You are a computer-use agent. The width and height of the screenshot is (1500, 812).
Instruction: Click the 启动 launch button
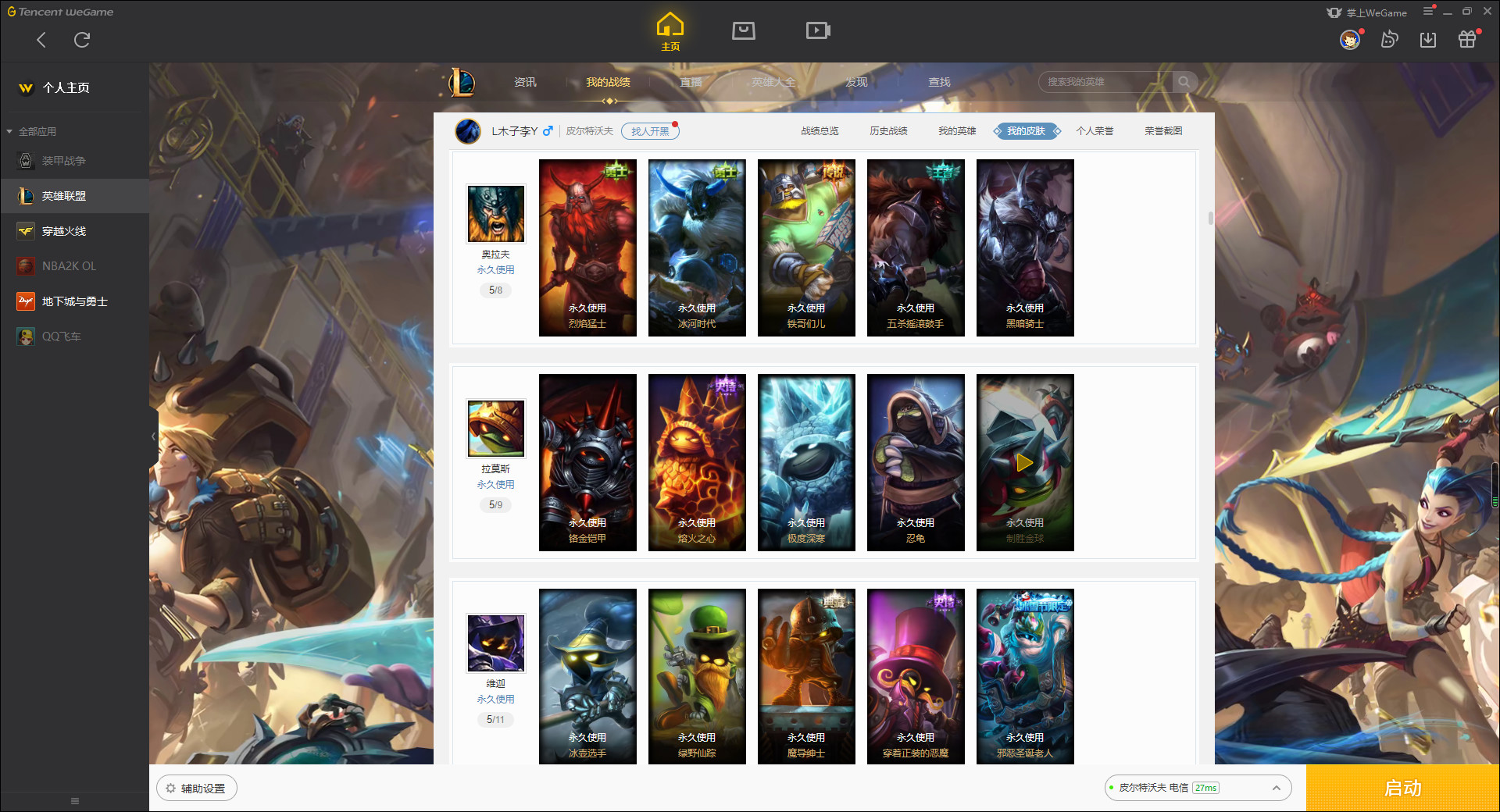coord(1402,789)
